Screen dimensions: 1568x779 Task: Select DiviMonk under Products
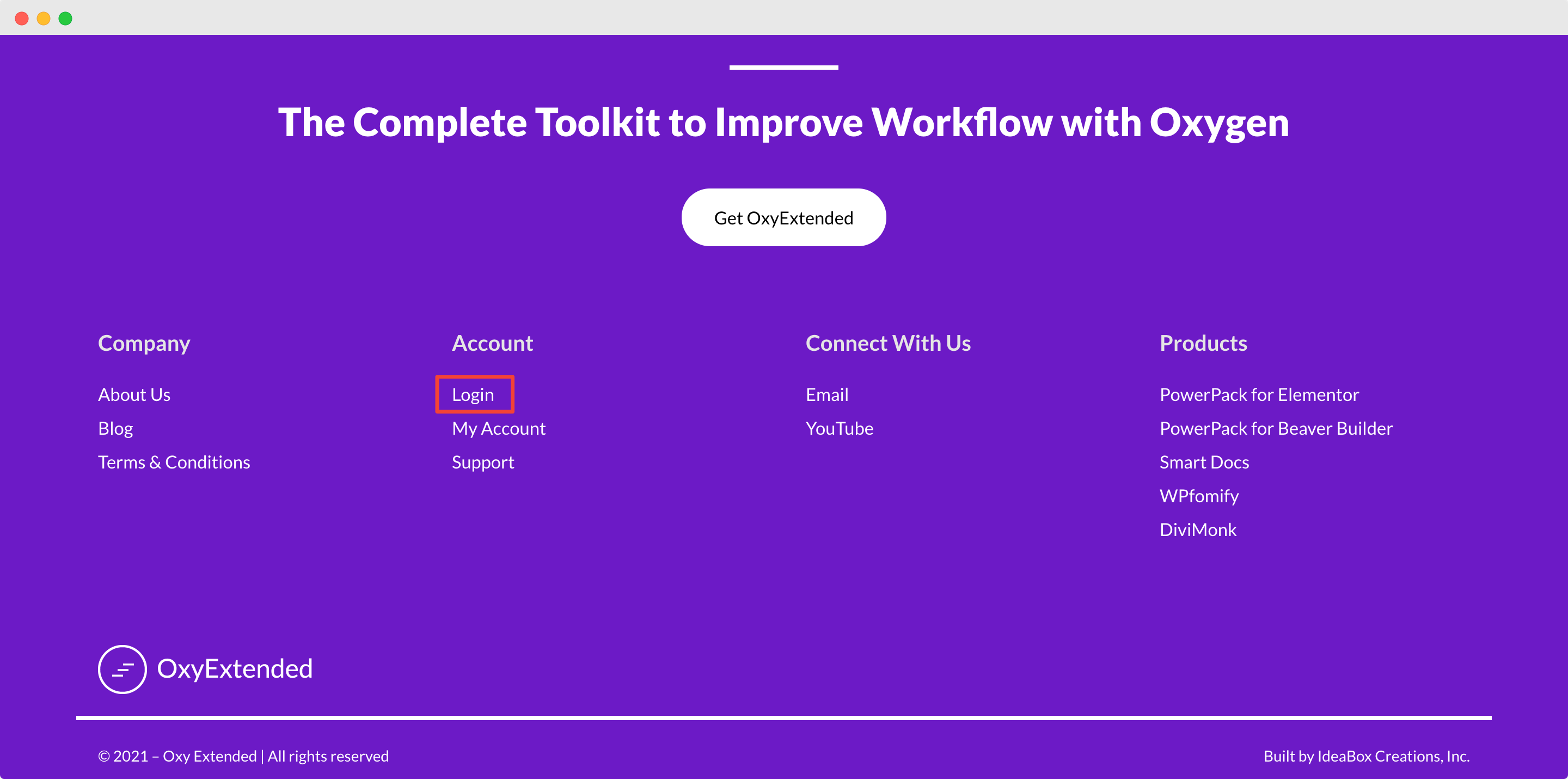tap(1198, 530)
